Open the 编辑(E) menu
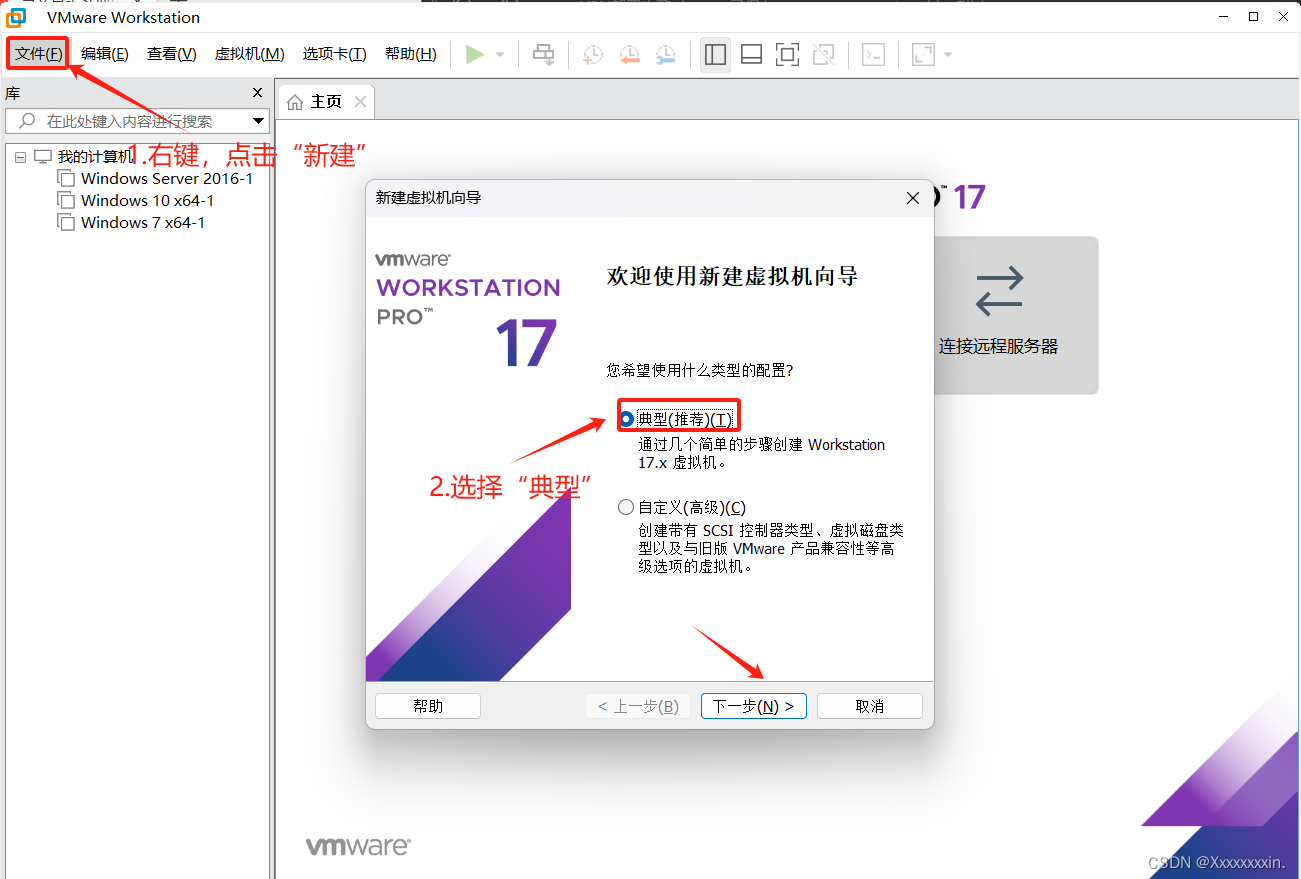The image size is (1301, 879). pos(104,54)
